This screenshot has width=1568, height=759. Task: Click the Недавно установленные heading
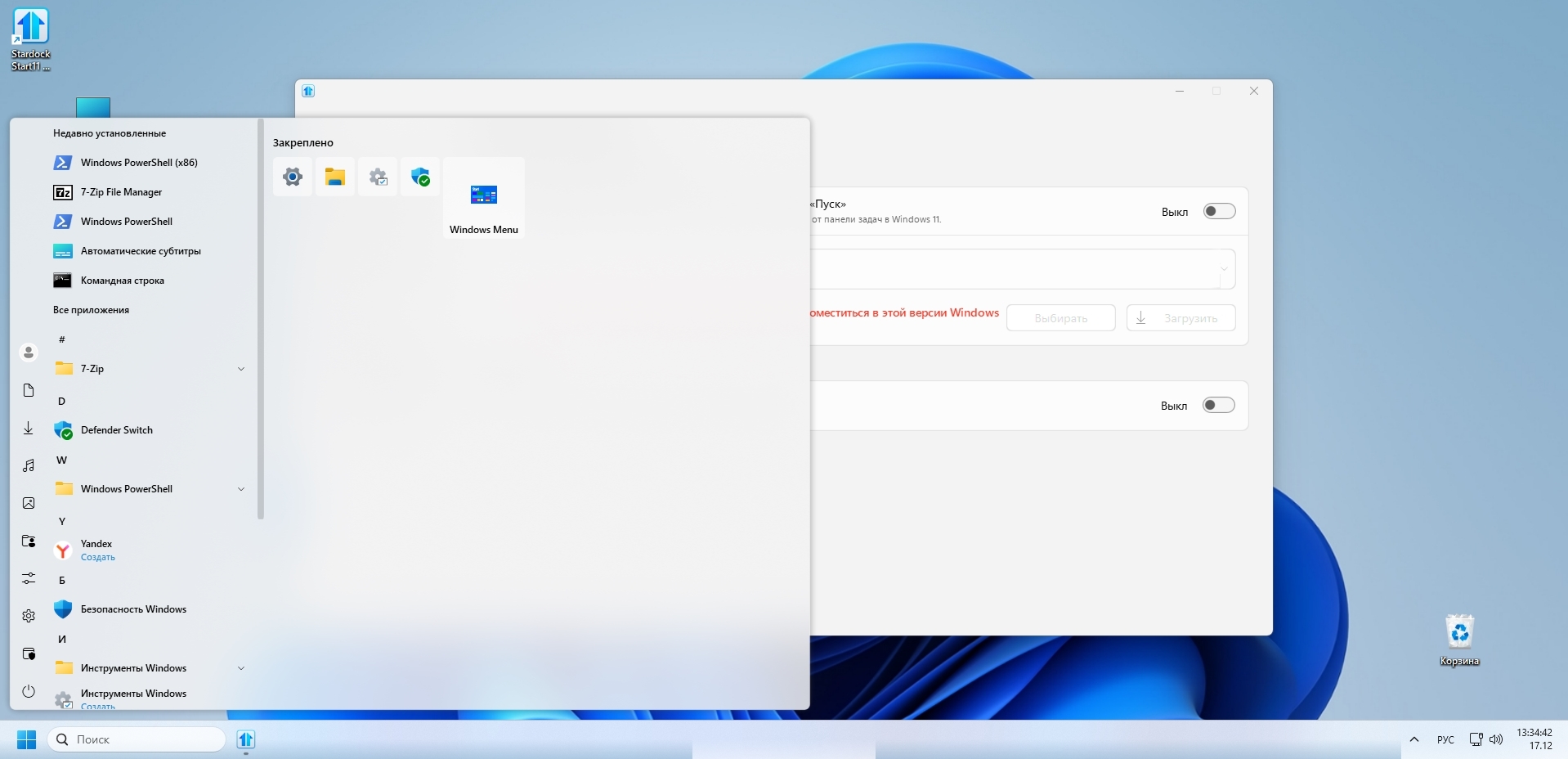tap(110, 133)
